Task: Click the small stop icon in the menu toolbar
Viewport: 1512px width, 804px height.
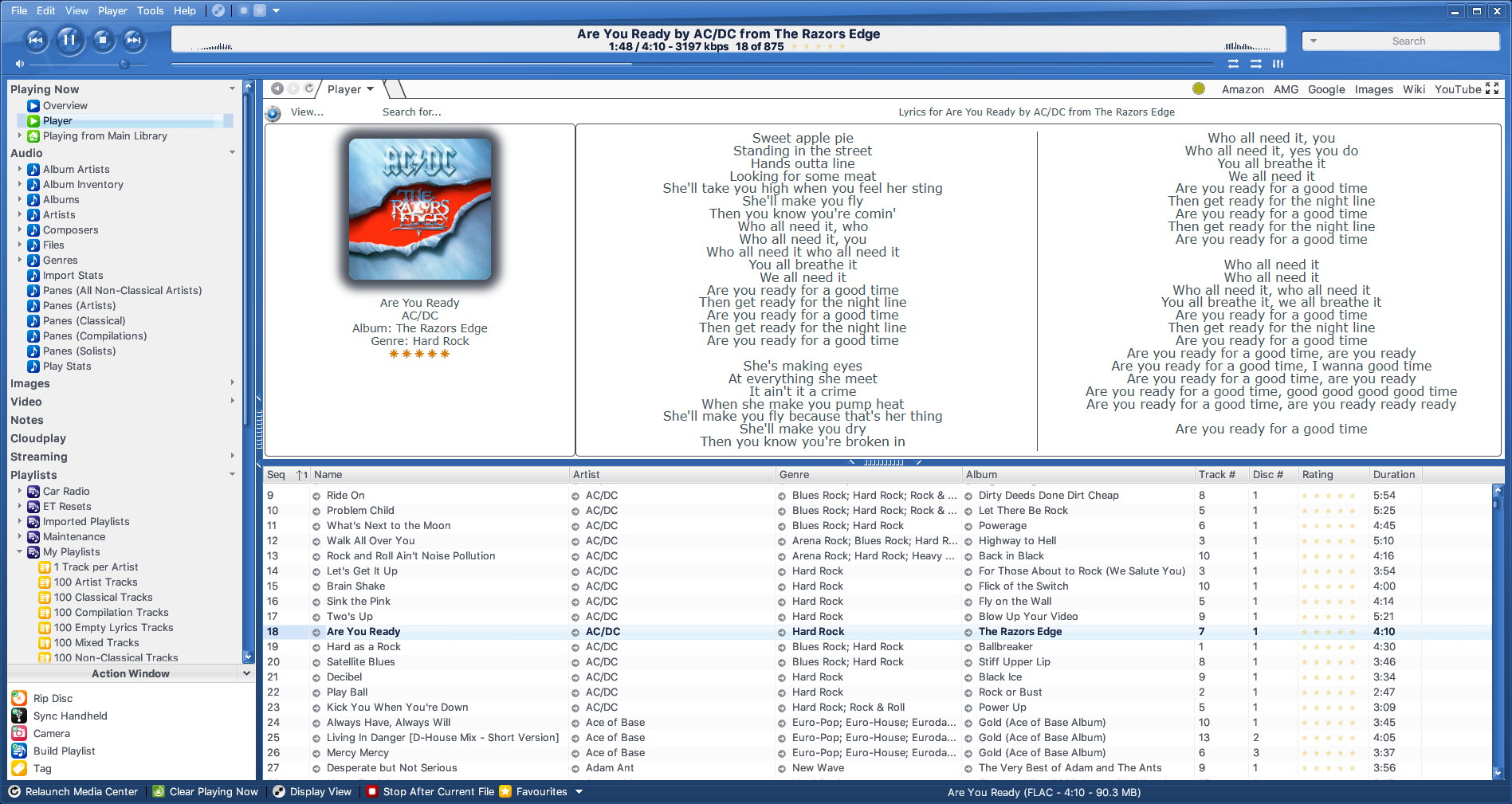Action: (244, 10)
